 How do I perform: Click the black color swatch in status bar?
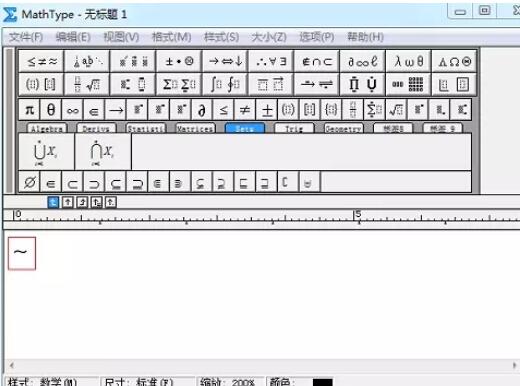pos(323,382)
